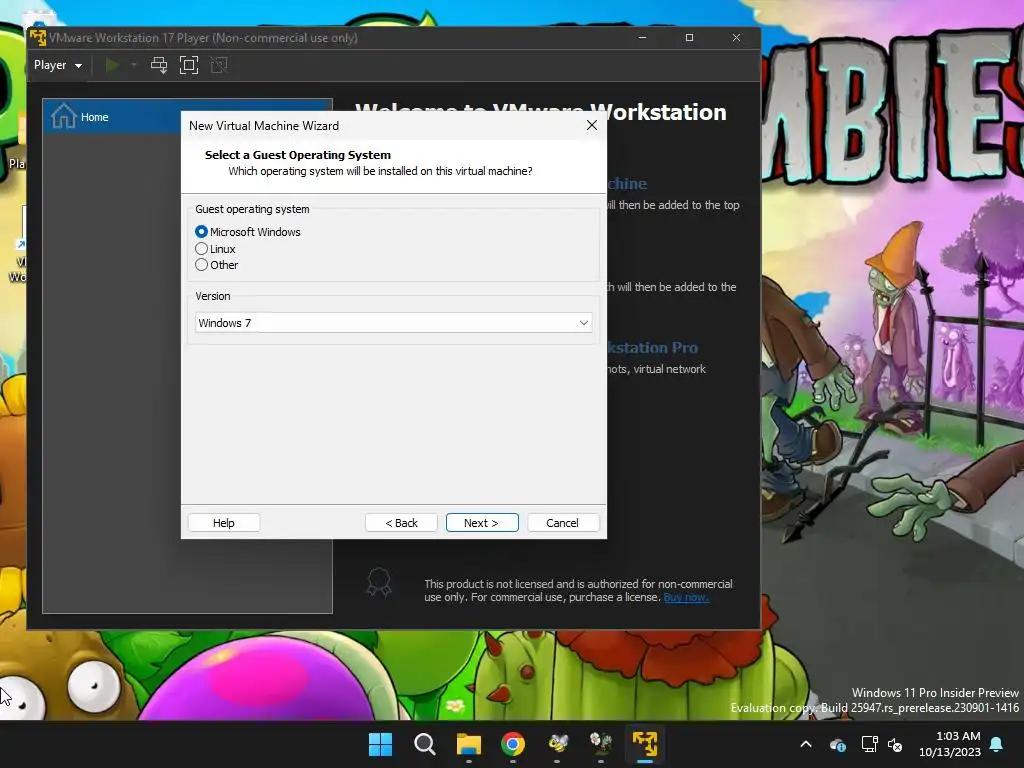Maximize the VMware Workstation Player window
The height and width of the screenshot is (768, 1024).
[x=690, y=38]
